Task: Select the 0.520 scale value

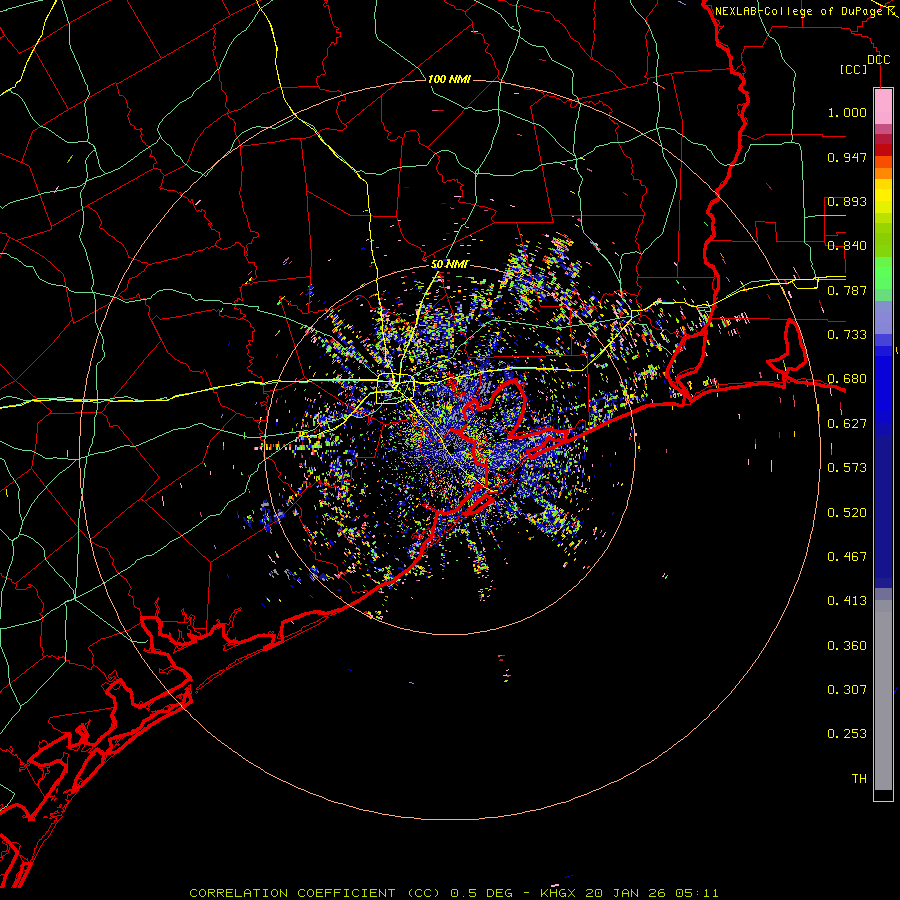Action: tap(847, 513)
